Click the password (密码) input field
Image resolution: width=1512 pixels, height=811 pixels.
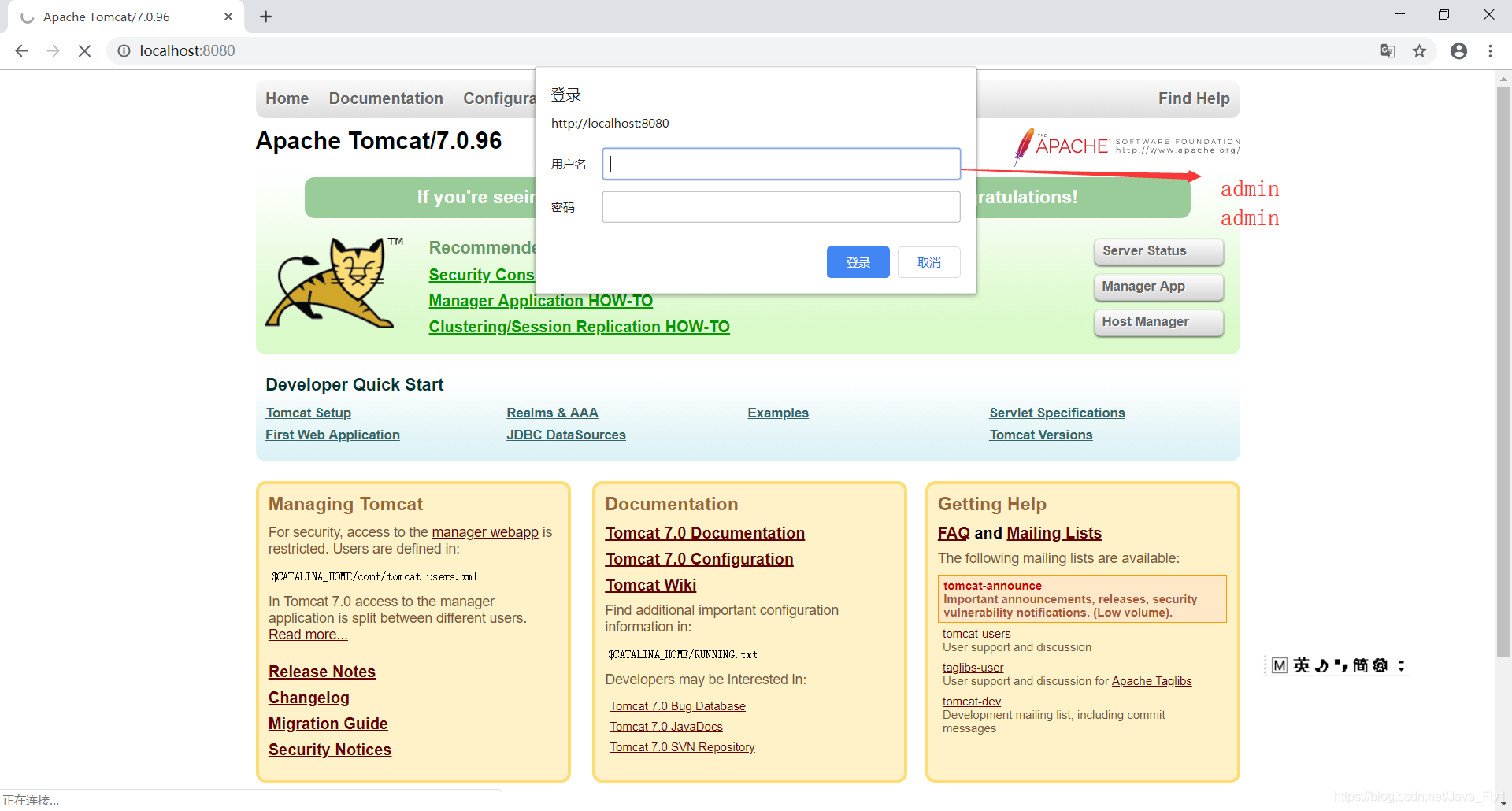(x=781, y=207)
